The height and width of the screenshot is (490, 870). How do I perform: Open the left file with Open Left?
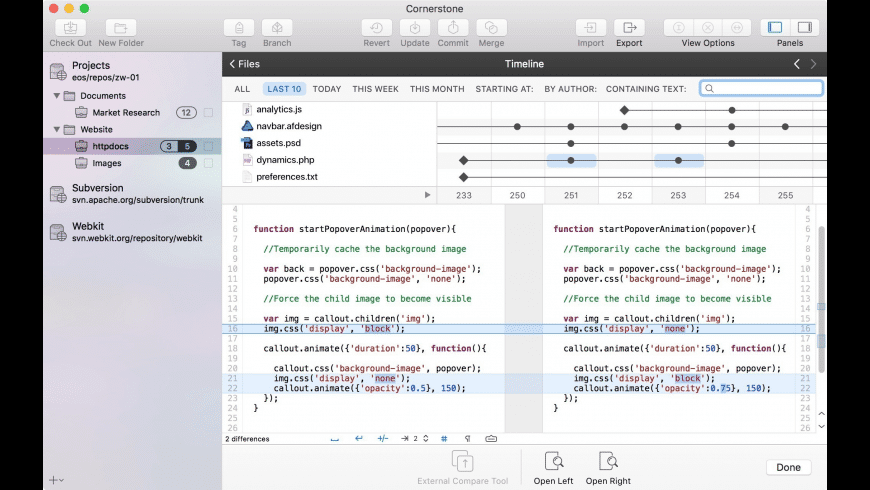pos(553,462)
